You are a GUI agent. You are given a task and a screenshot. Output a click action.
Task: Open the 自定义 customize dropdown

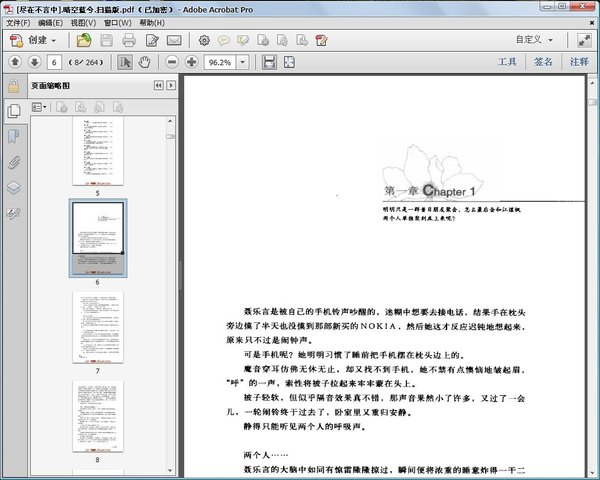click(535, 41)
